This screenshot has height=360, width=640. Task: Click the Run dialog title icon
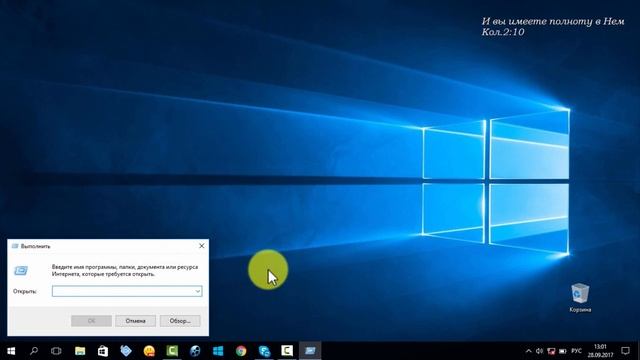16,246
